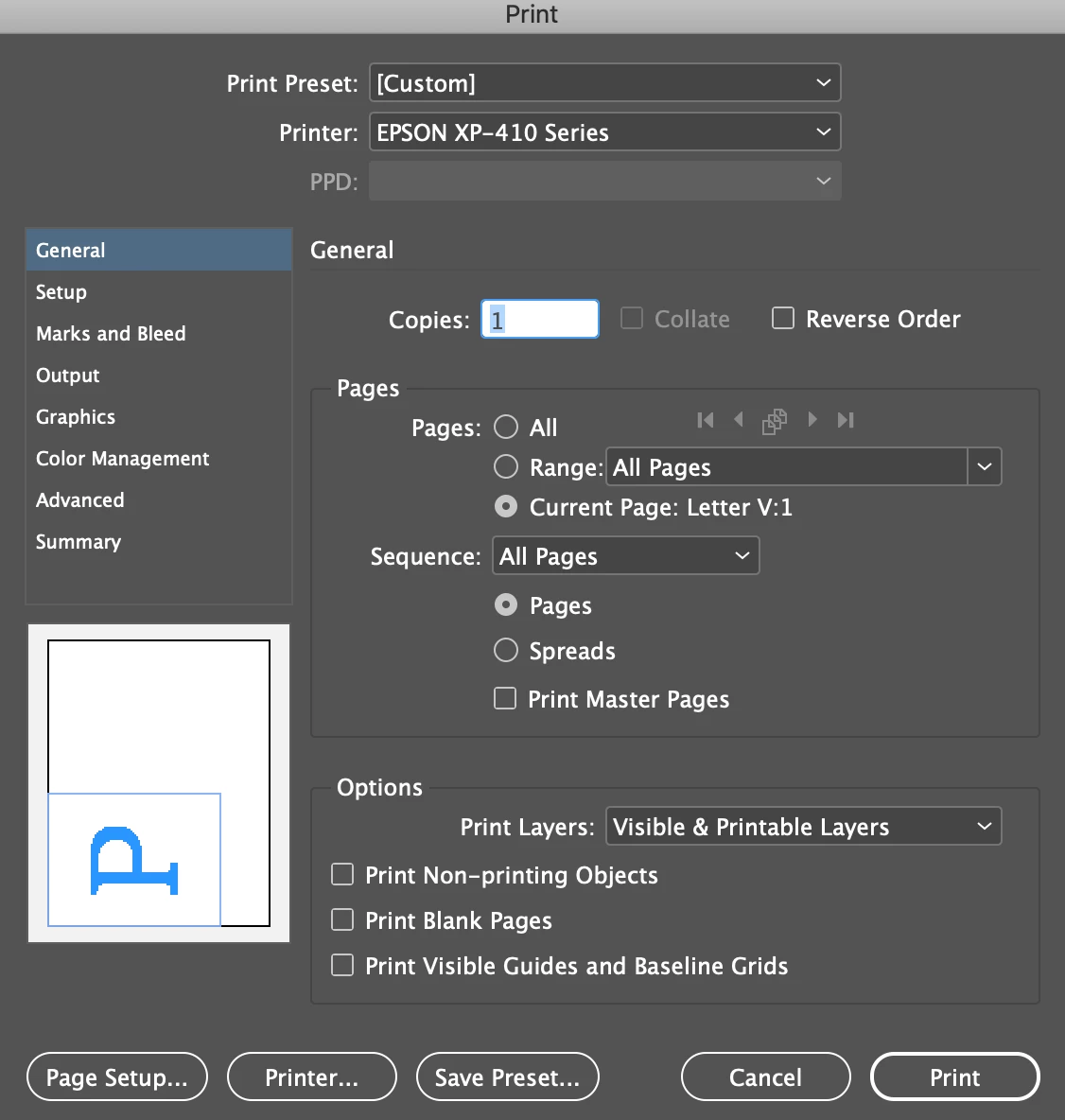Open the Print Layers dropdown
The width and height of the screenshot is (1065, 1120).
tap(804, 827)
